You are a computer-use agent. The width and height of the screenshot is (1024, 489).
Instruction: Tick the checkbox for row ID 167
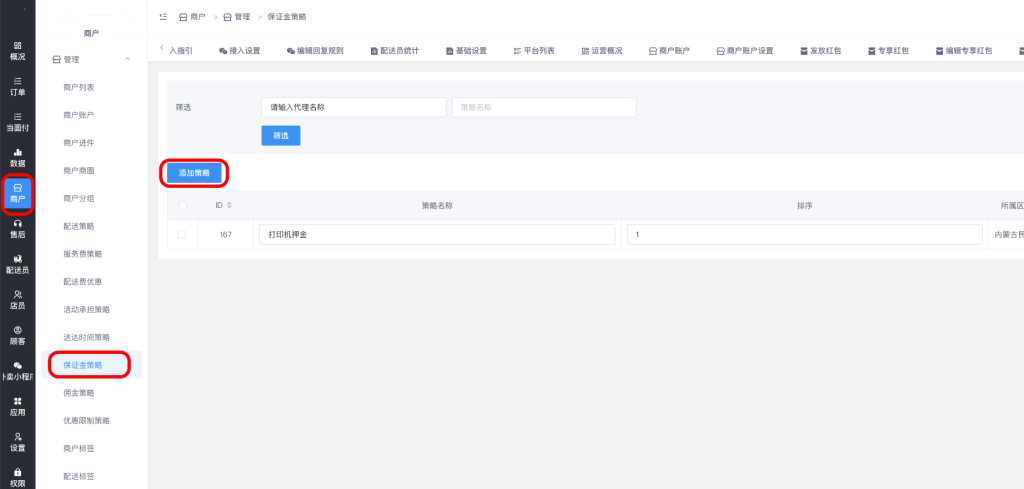[x=181, y=234]
